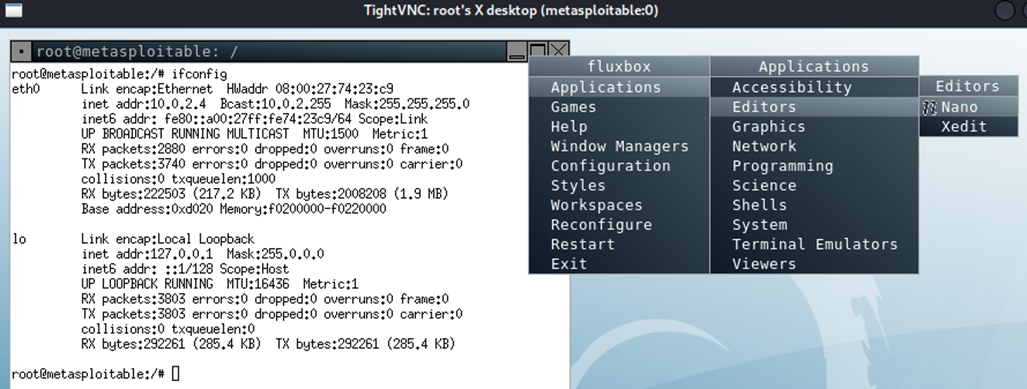Open Configuration submenu in fluxbox menu
The width and height of the screenshot is (1027, 389).
tap(619, 166)
